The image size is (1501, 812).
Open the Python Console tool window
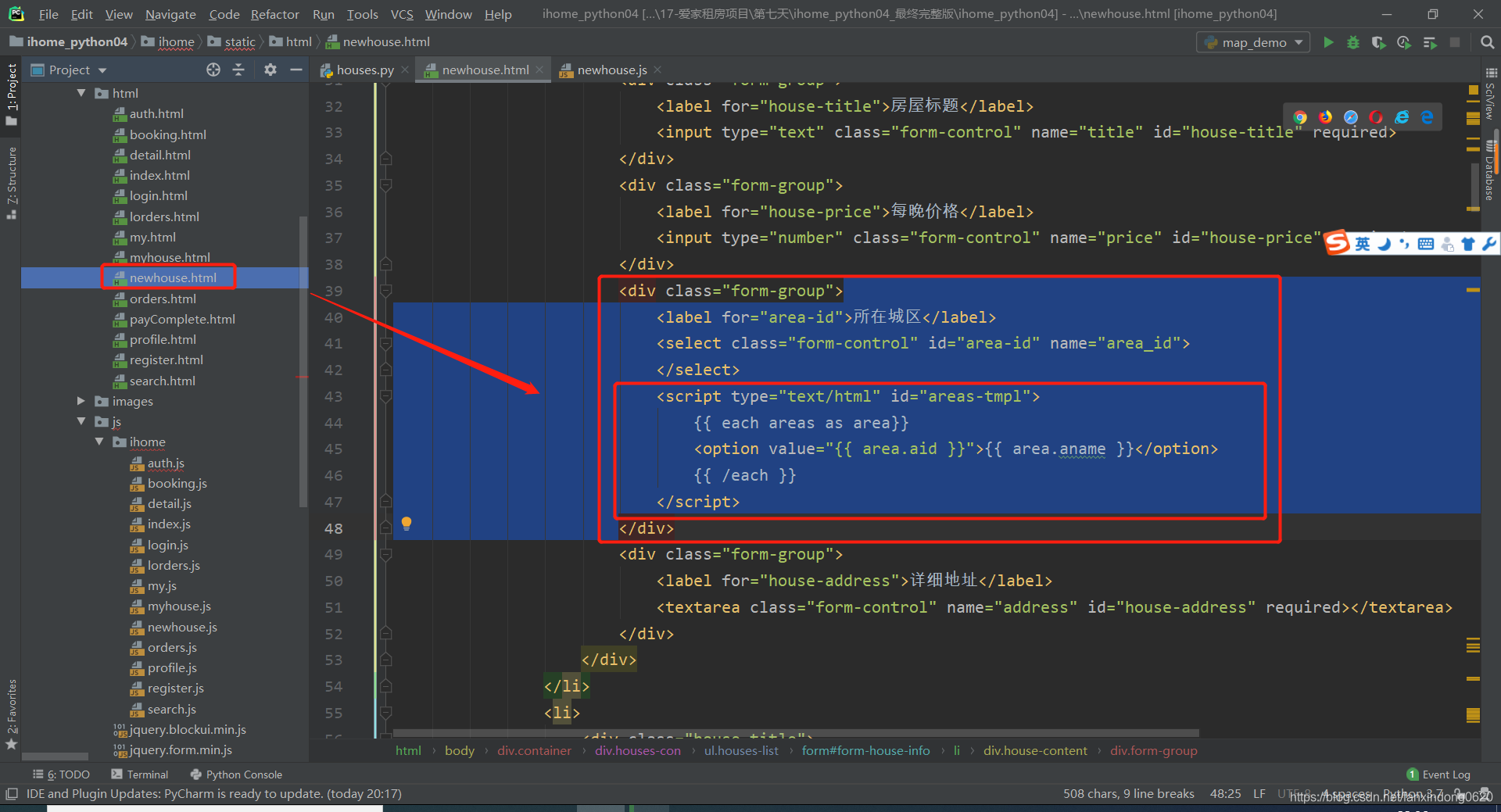click(236, 774)
